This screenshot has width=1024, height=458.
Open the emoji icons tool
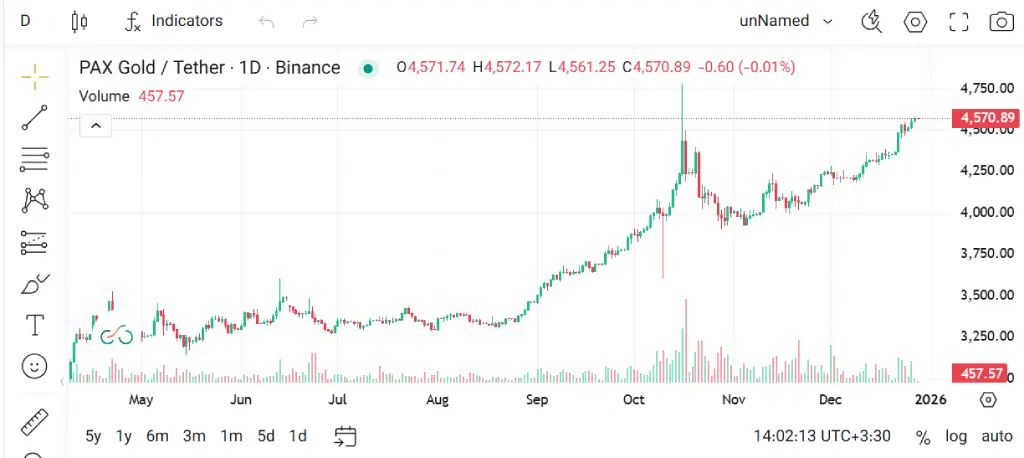click(x=35, y=366)
